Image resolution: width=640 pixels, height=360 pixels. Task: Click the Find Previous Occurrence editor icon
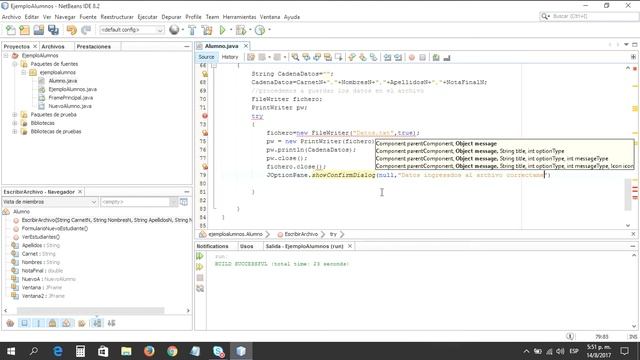306,58
